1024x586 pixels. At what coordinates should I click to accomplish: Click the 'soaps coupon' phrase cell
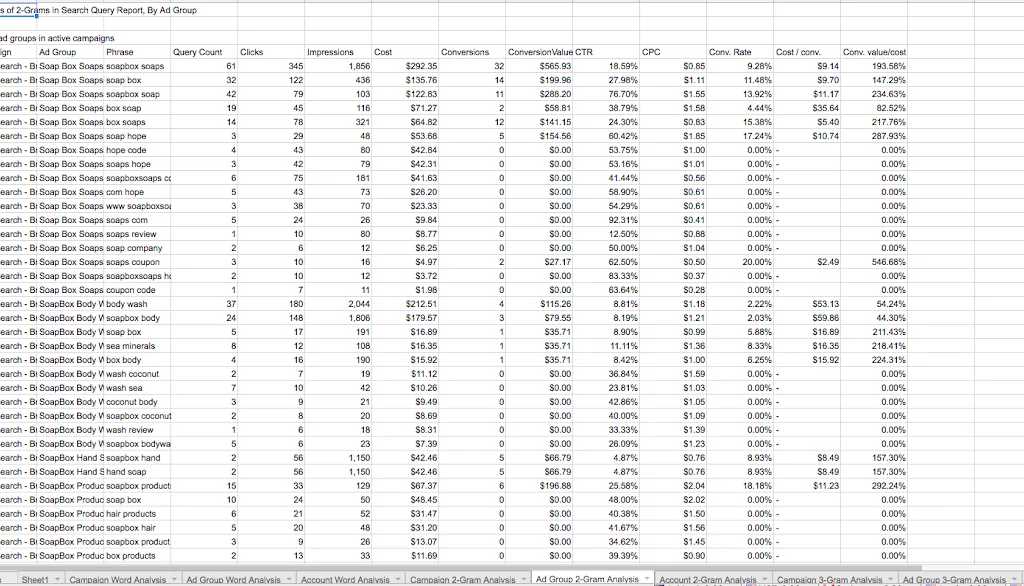(x=137, y=262)
